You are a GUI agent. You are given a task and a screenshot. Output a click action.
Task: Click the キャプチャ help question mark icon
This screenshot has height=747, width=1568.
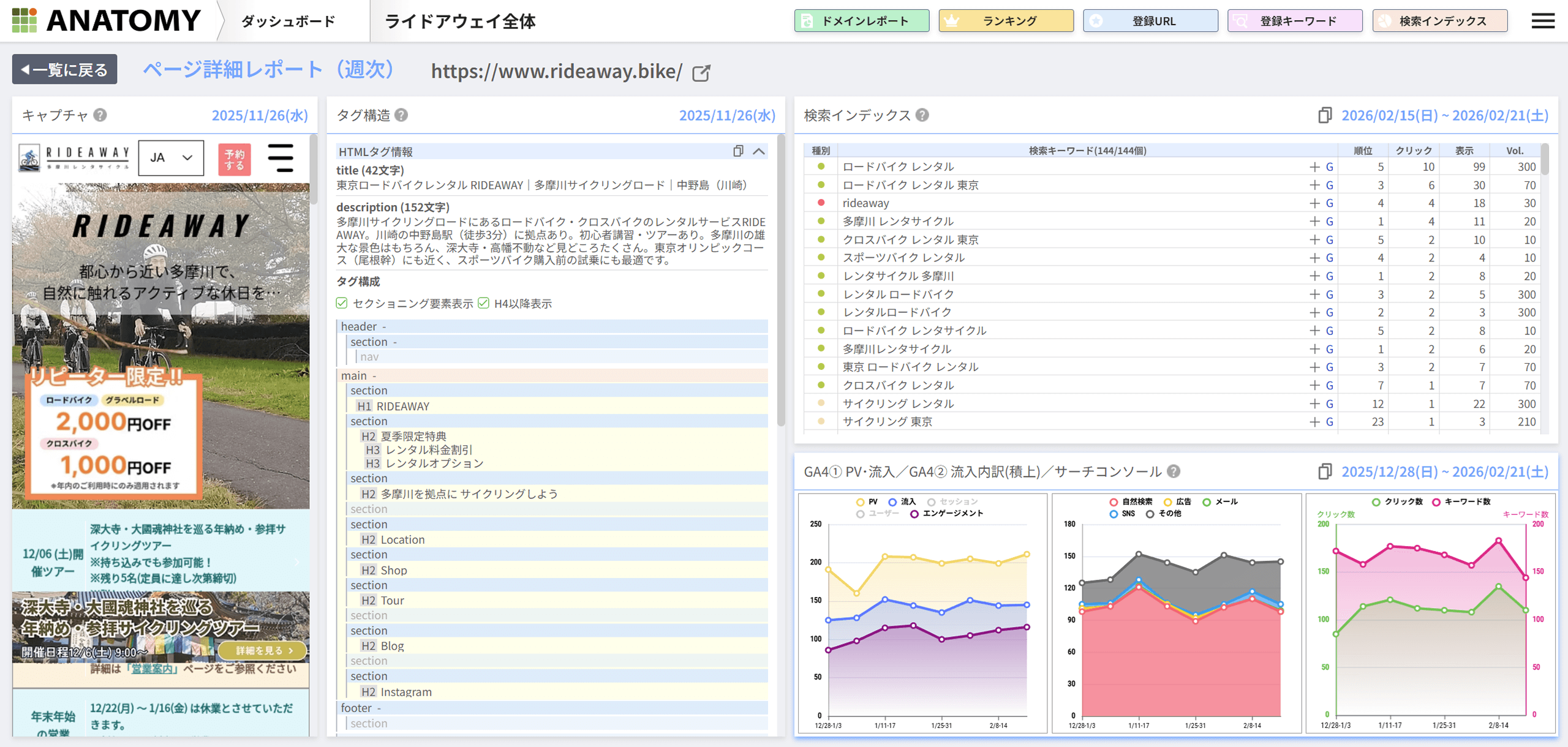click(x=100, y=115)
